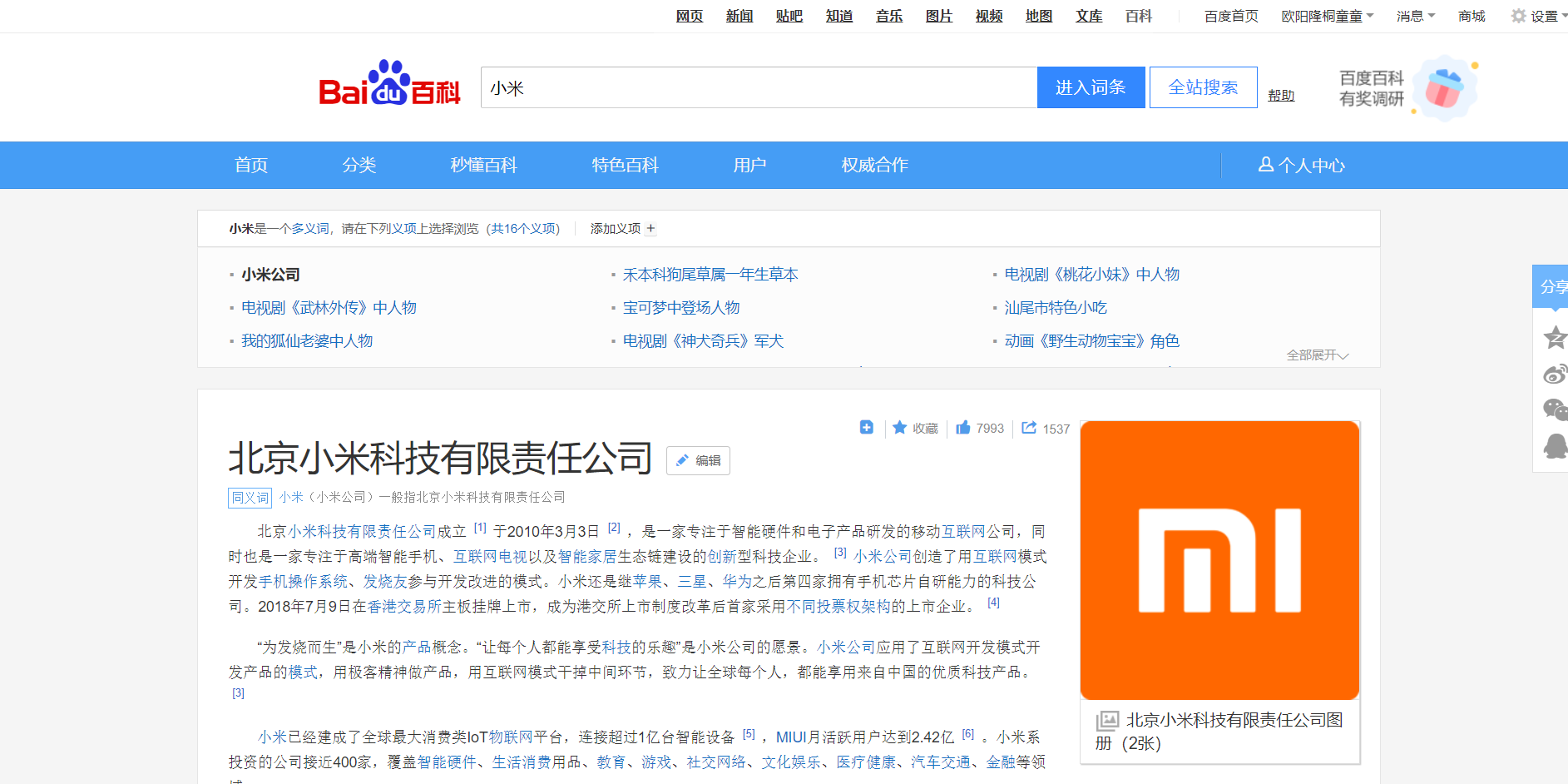
Task: Click citation [4] reference link
Action: point(993,603)
